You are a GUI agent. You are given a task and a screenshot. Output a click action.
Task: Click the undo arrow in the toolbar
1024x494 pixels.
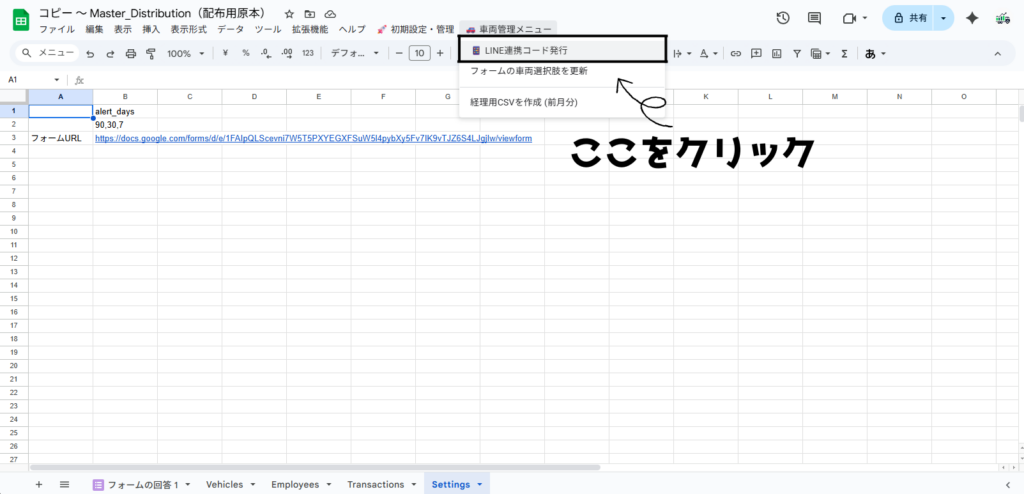point(90,53)
